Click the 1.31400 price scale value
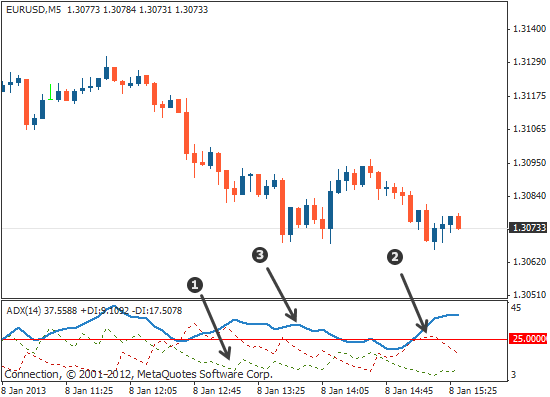The image size is (550, 397). 530,29
